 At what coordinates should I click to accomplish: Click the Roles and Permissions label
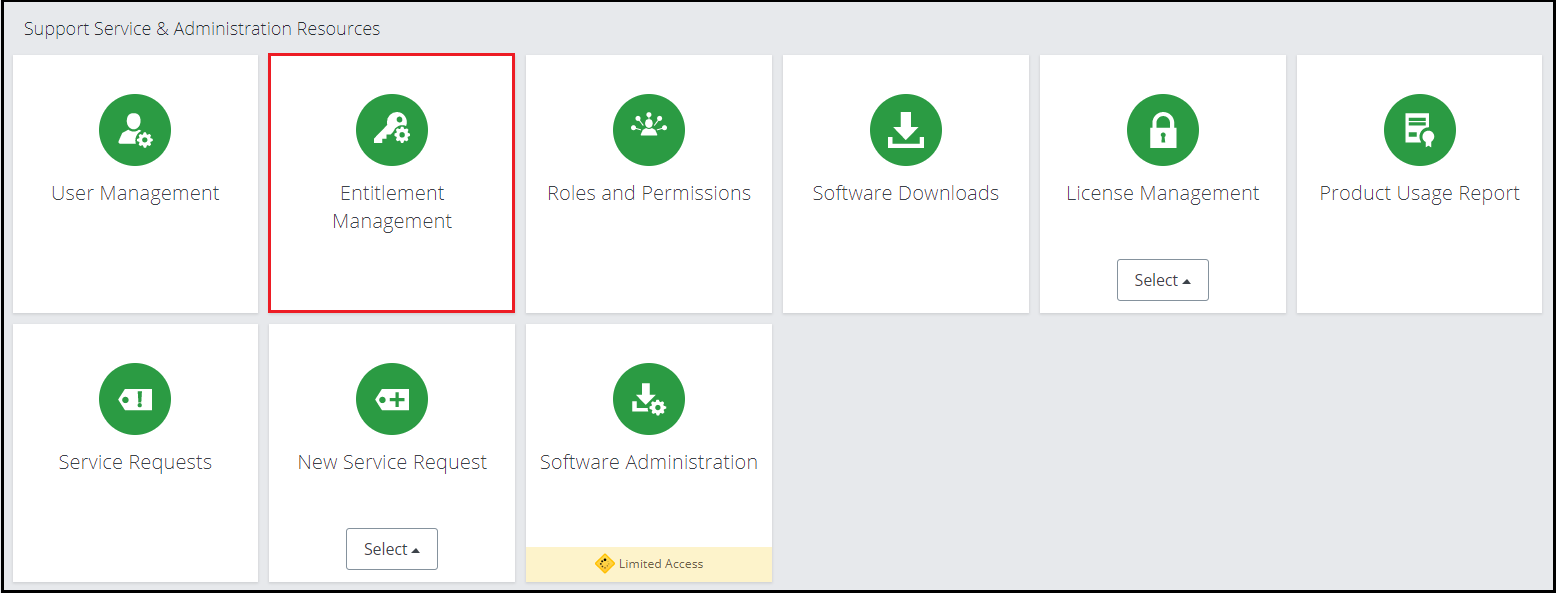[x=649, y=193]
